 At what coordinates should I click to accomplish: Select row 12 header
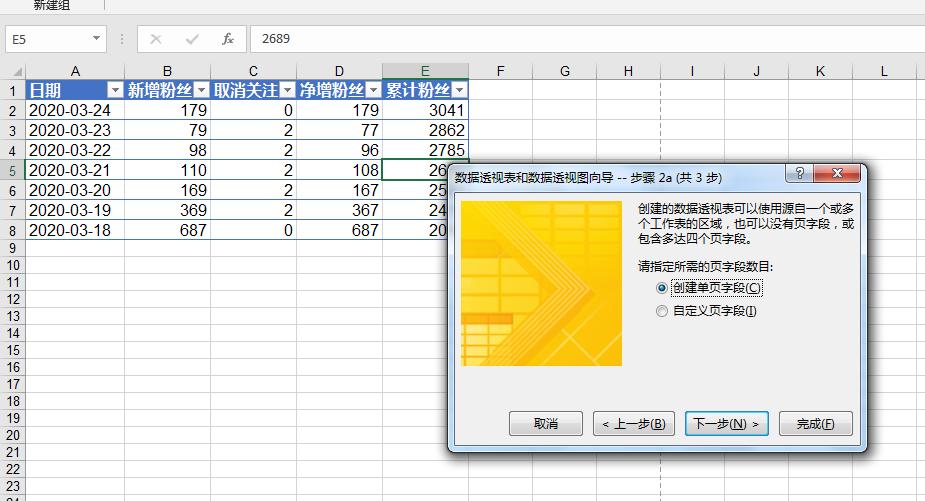click(12, 299)
